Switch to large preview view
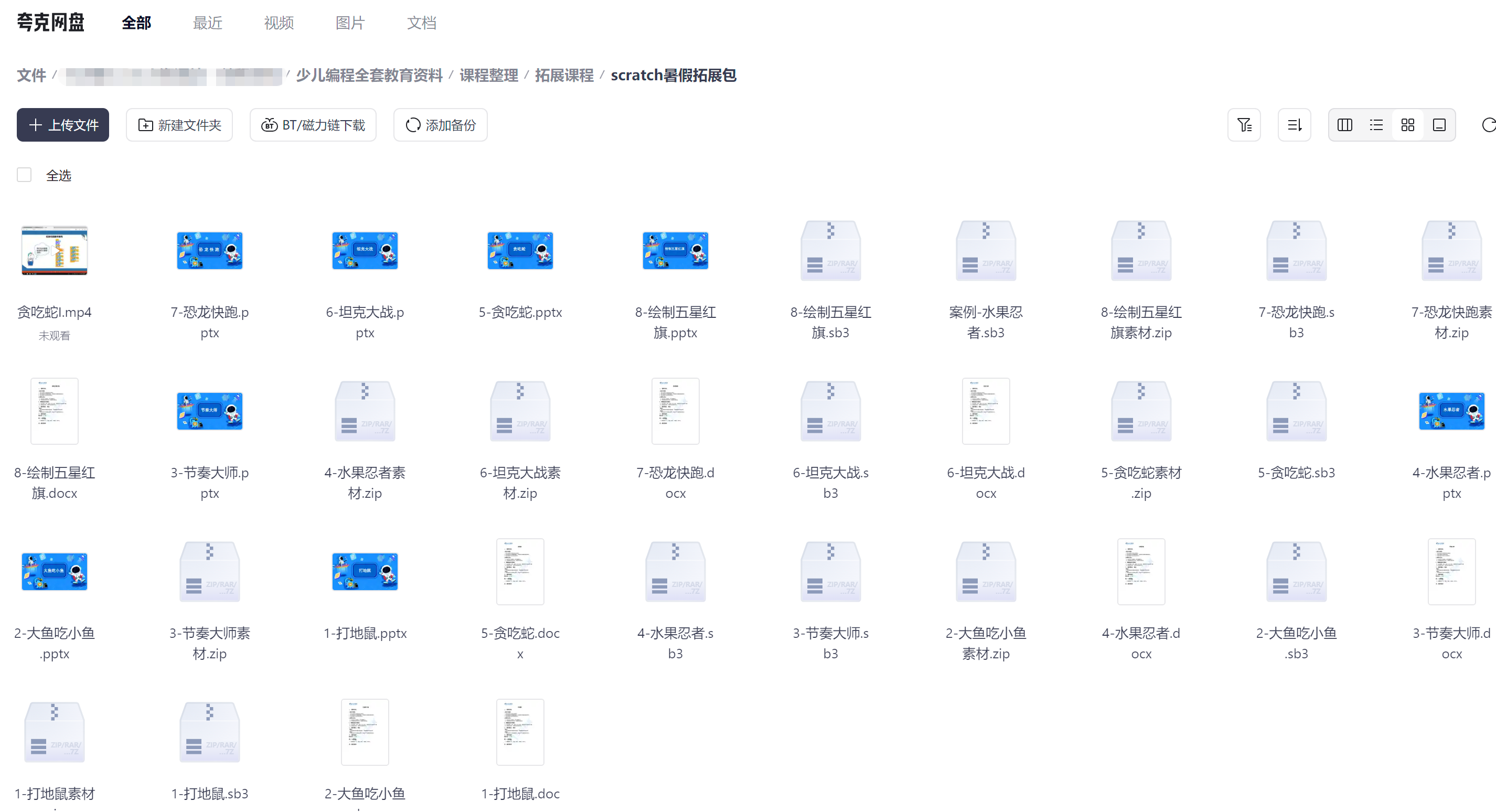This screenshot has height=812, width=1496. coord(1439,125)
